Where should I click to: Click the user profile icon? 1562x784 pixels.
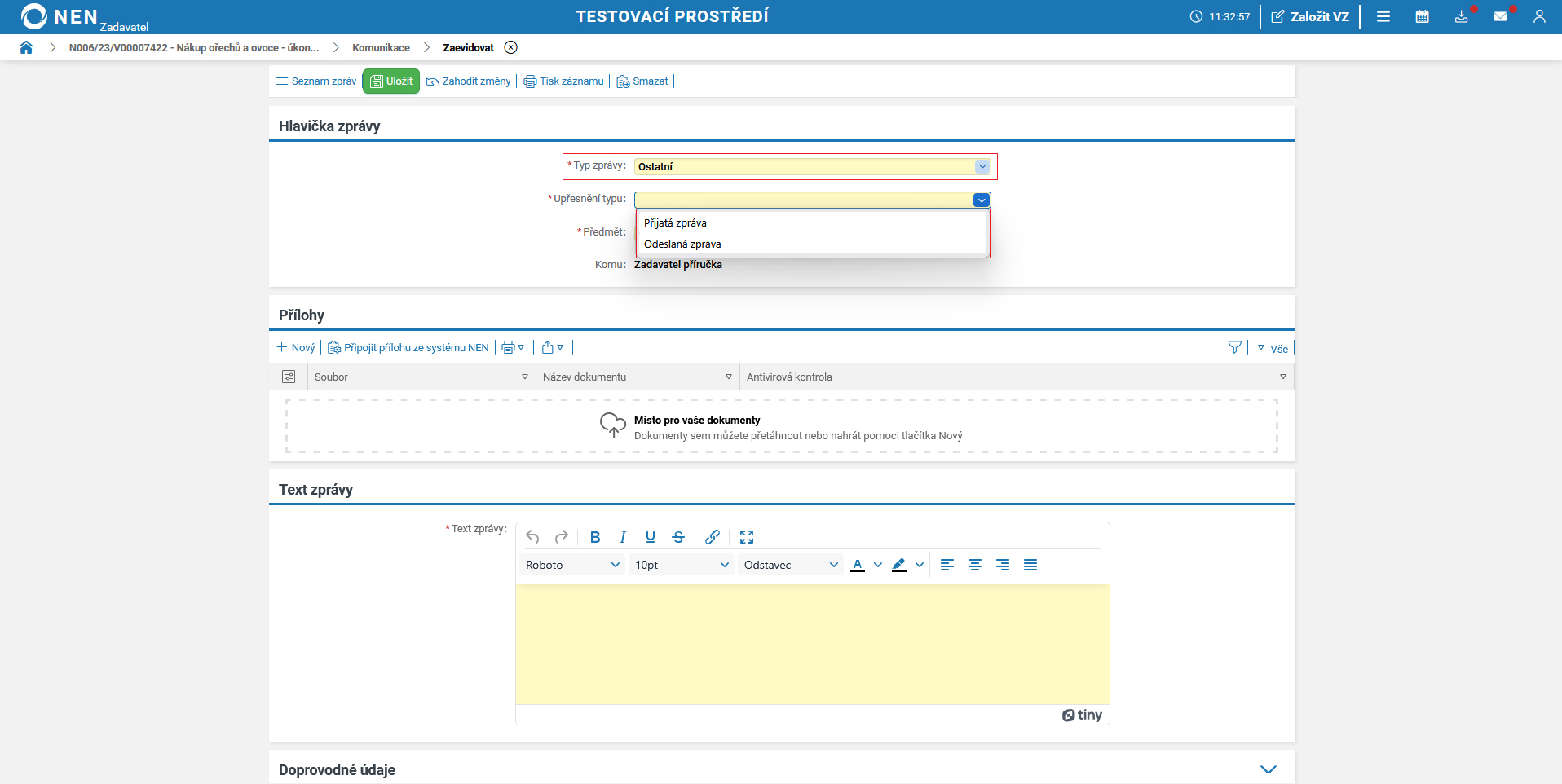coord(1538,16)
